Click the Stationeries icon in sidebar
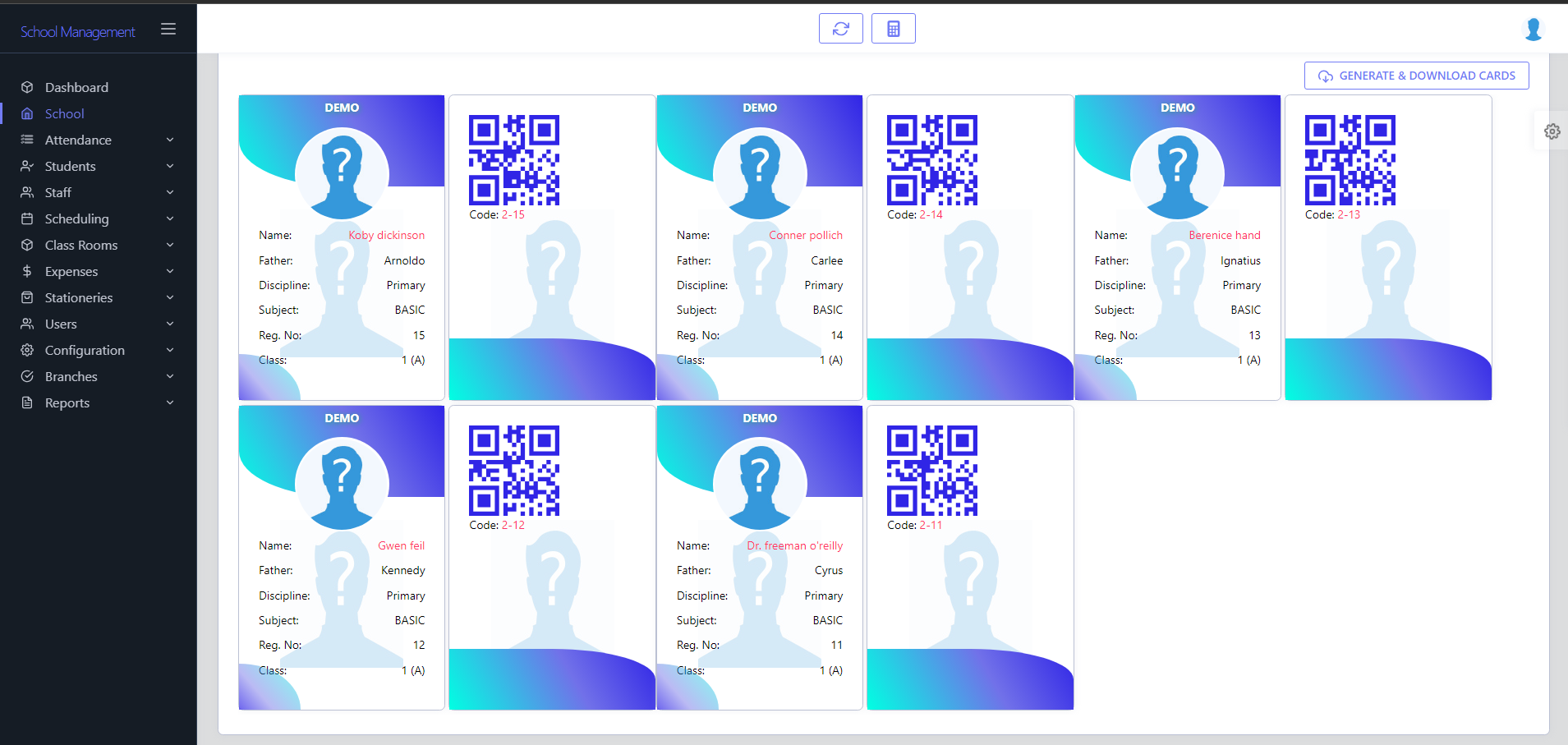This screenshot has width=1568, height=745. tap(27, 297)
